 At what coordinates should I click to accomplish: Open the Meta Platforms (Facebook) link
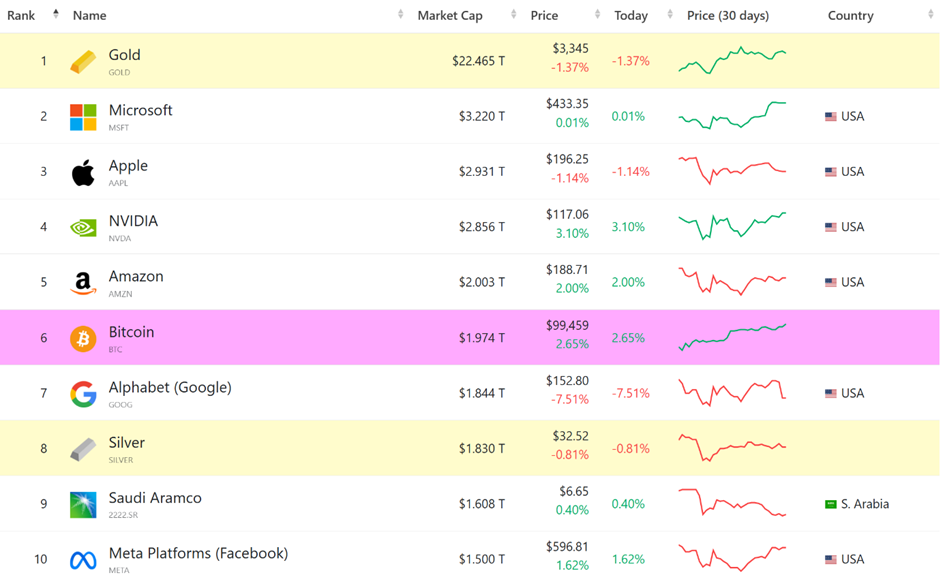198,554
